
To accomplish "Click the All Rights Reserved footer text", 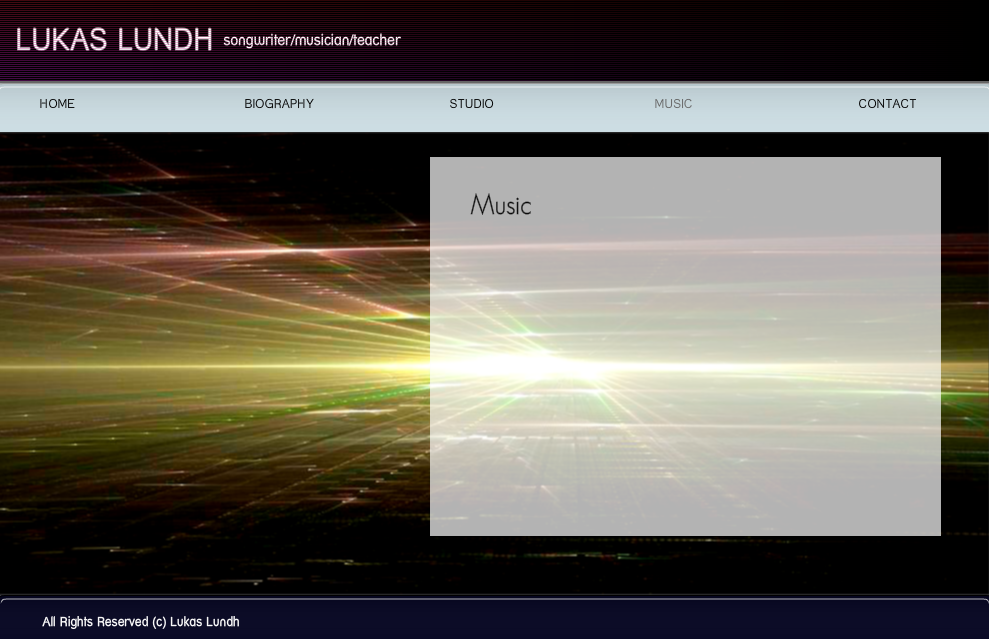I will tap(141, 621).
